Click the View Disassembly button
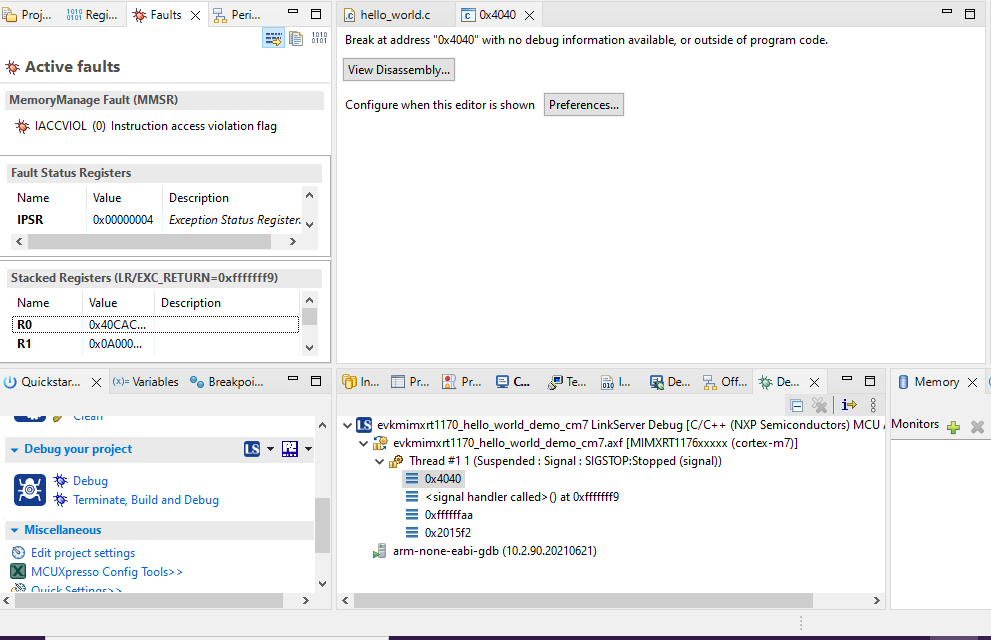 398,69
